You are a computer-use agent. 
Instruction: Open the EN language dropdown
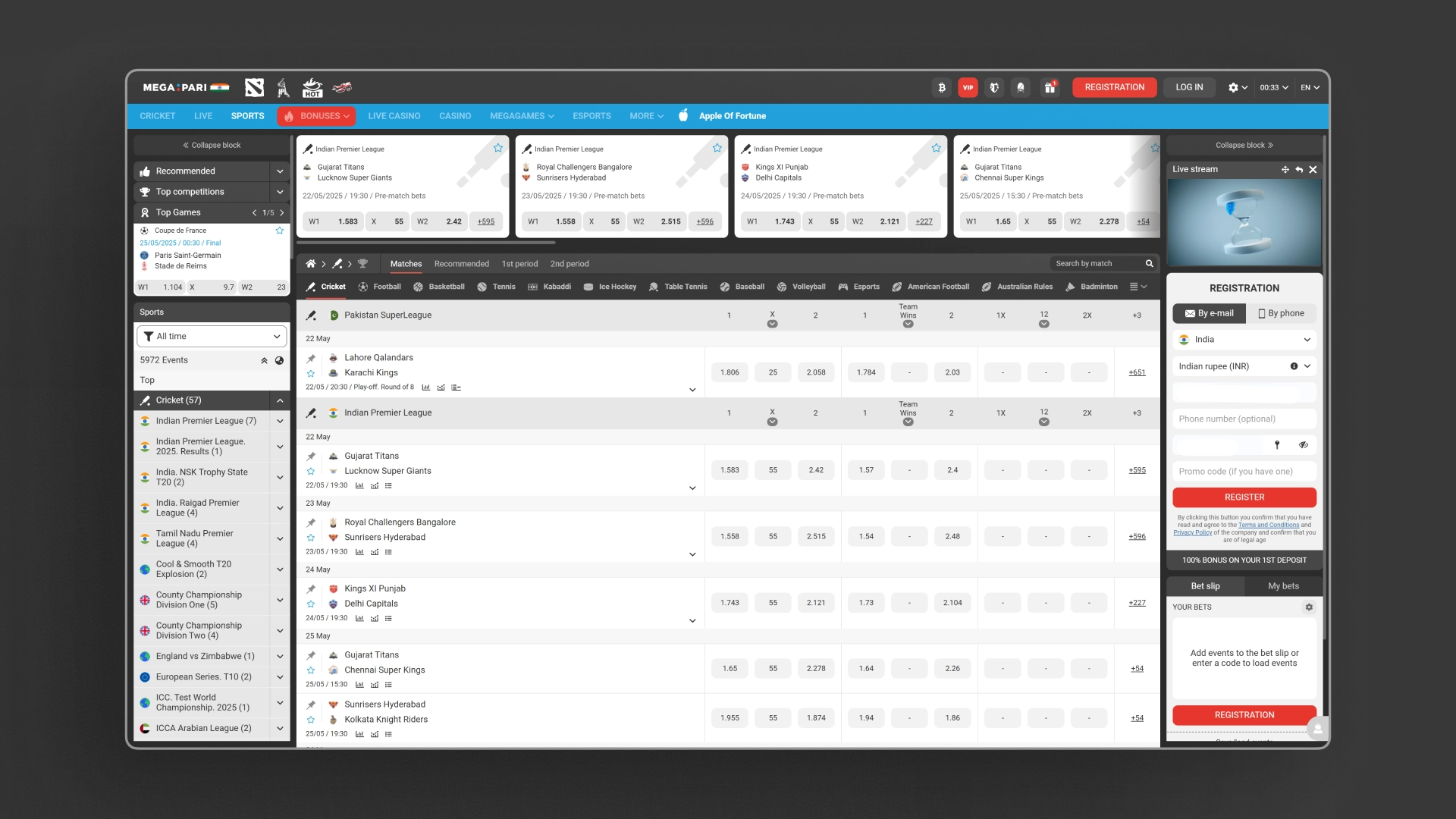(1310, 87)
